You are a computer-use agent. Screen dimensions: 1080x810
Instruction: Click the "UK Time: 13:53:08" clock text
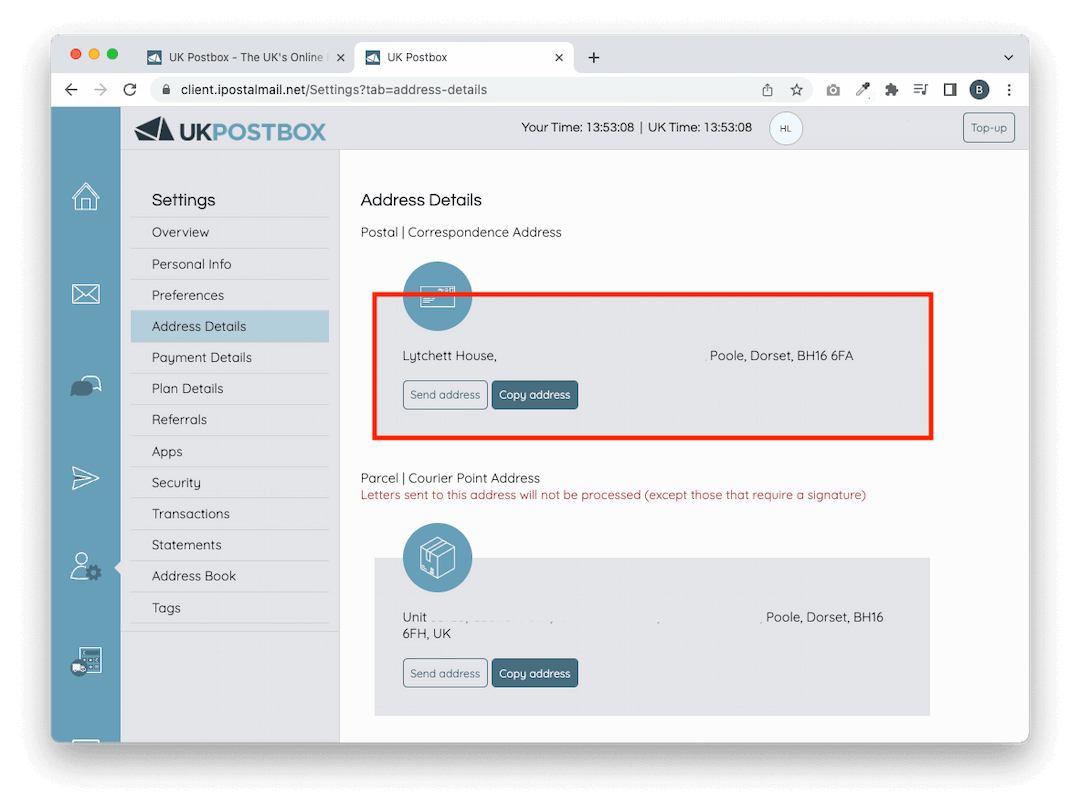[700, 127]
